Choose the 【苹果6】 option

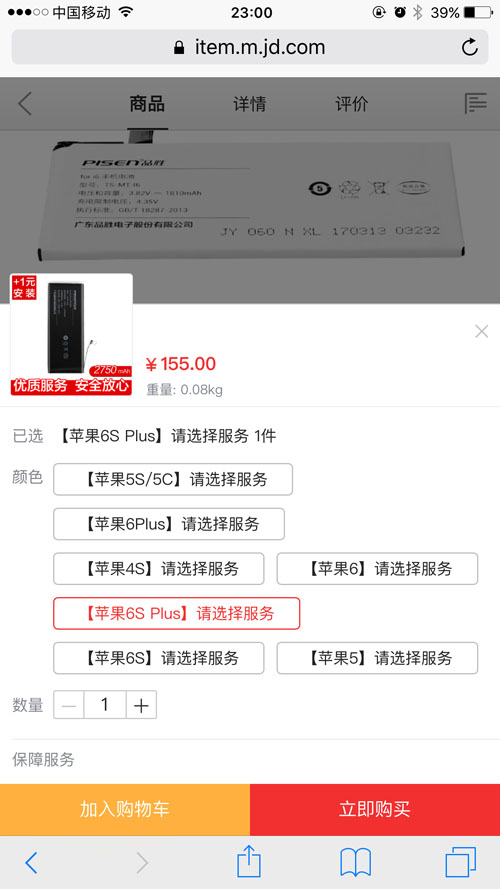[x=377, y=568]
